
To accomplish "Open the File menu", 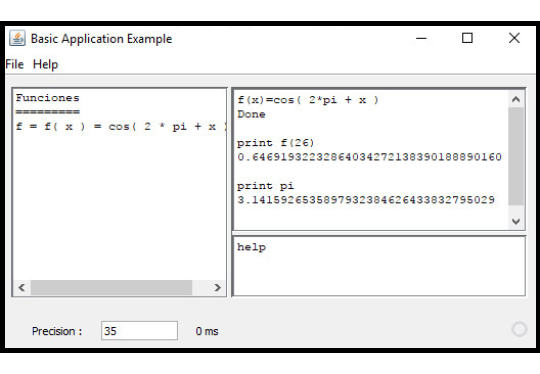I will tap(14, 64).
